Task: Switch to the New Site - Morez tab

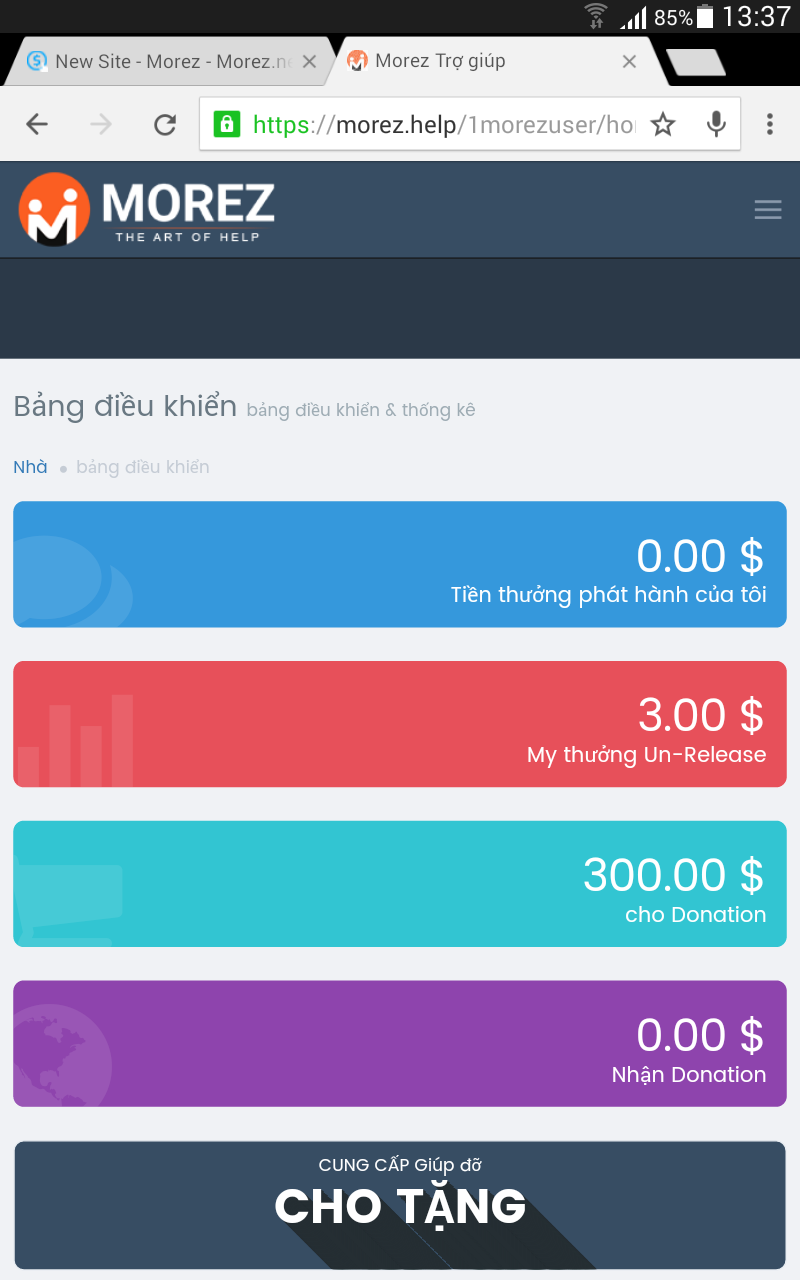Action: pos(165,61)
